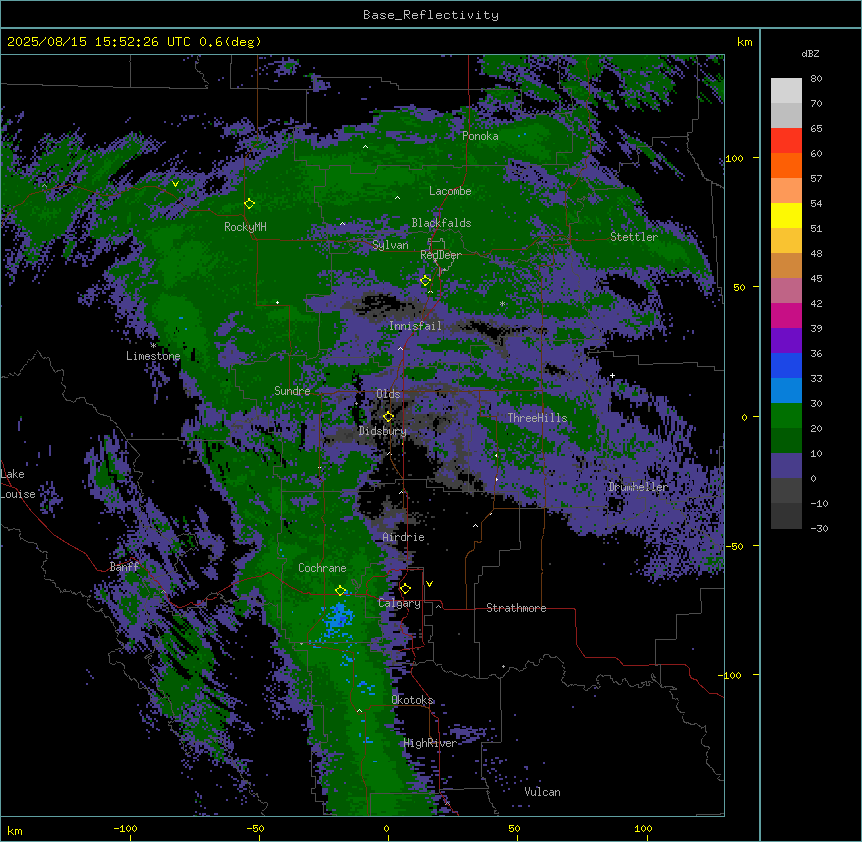Pick the bright green swatch between 30 and 20 dBZ
The width and height of the screenshot is (862, 842).
click(786, 416)
